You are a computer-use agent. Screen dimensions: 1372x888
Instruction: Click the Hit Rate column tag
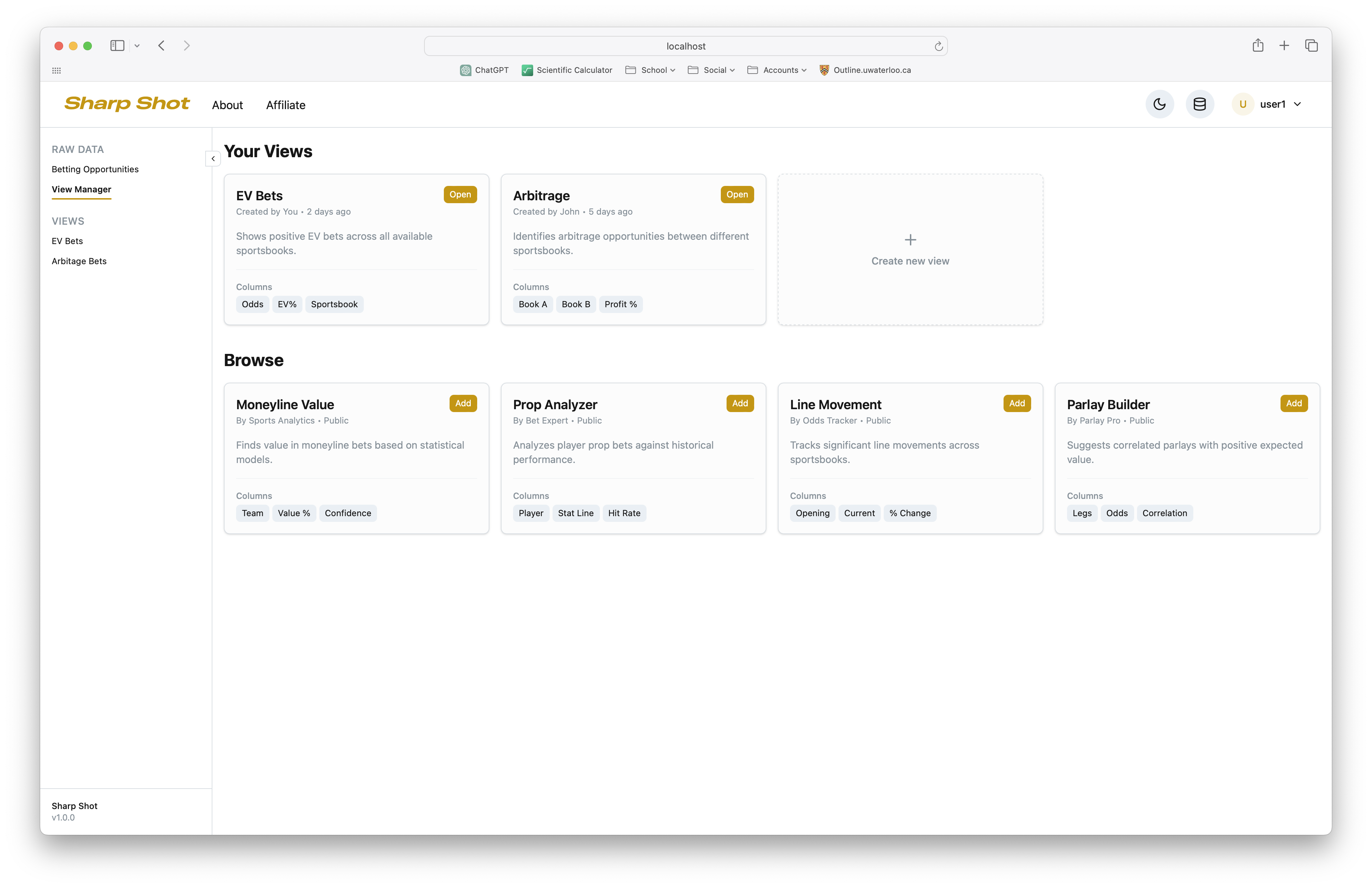tap(624, 513)
